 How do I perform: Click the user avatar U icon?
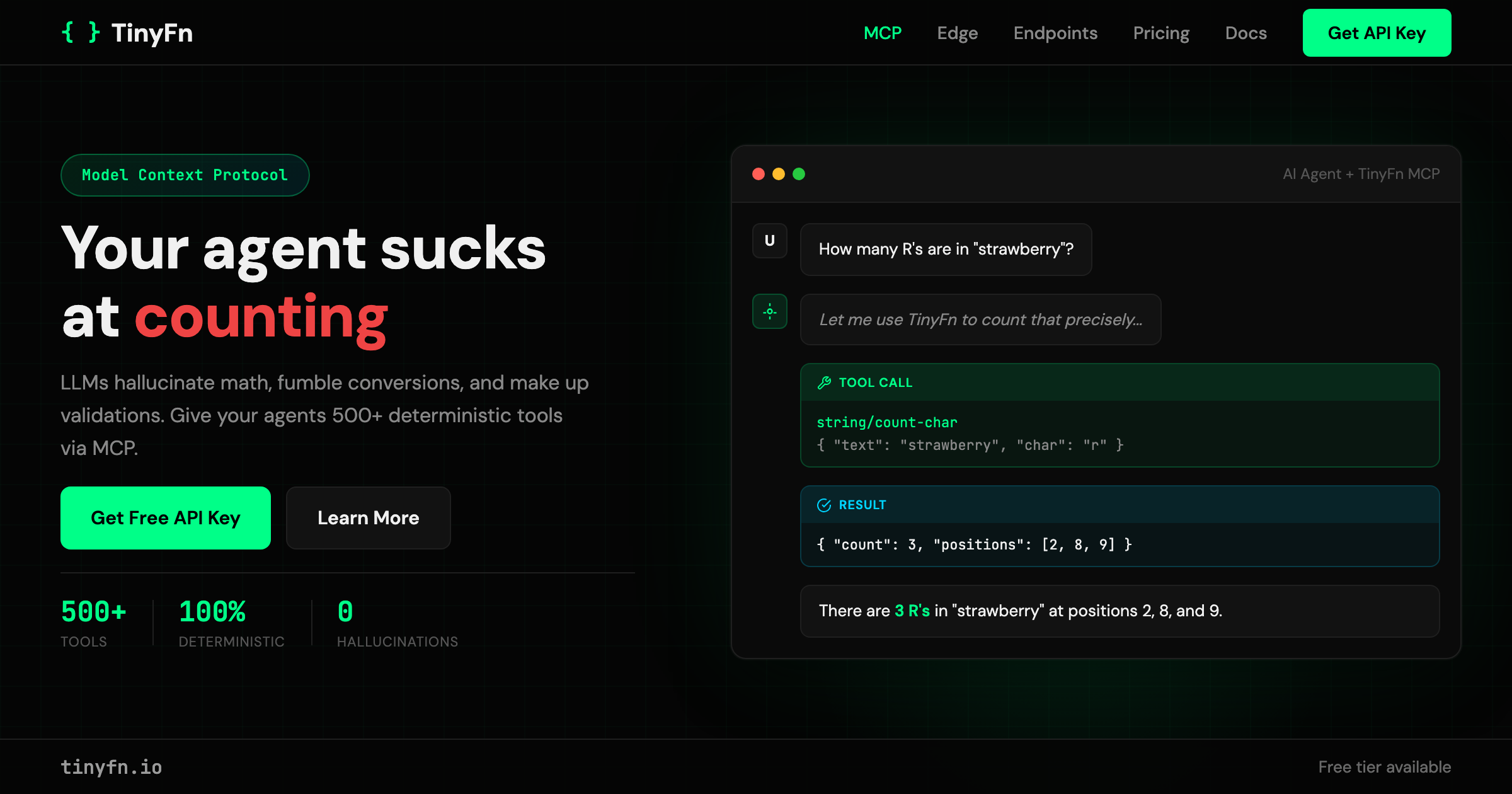(x=769, y=241)
